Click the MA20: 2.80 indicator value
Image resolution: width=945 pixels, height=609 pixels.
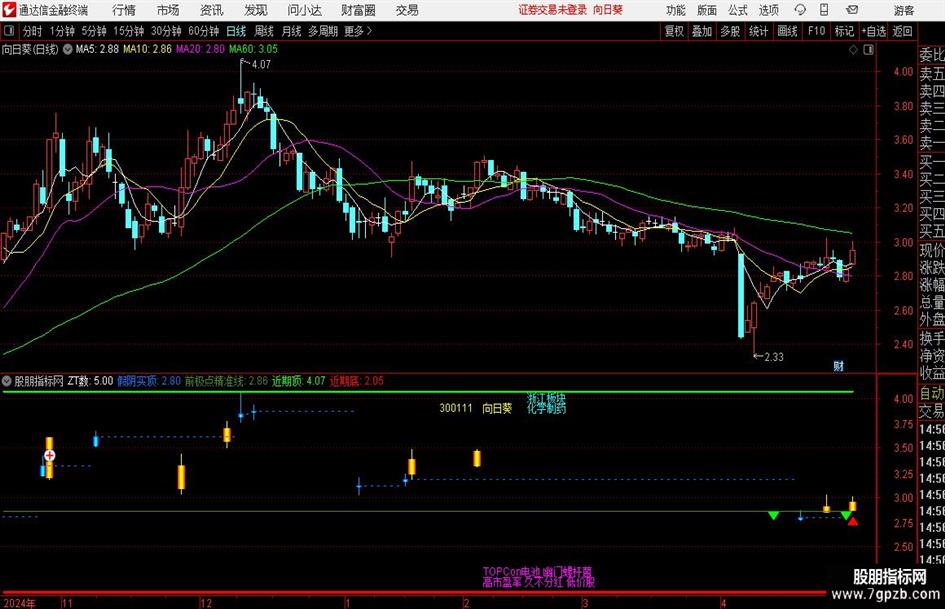[200, 49]
